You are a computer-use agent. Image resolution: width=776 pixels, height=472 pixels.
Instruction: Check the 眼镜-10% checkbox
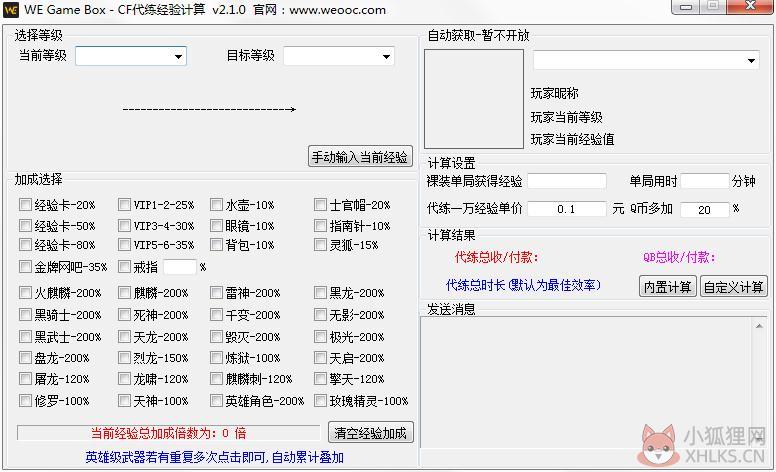(216, 226)
